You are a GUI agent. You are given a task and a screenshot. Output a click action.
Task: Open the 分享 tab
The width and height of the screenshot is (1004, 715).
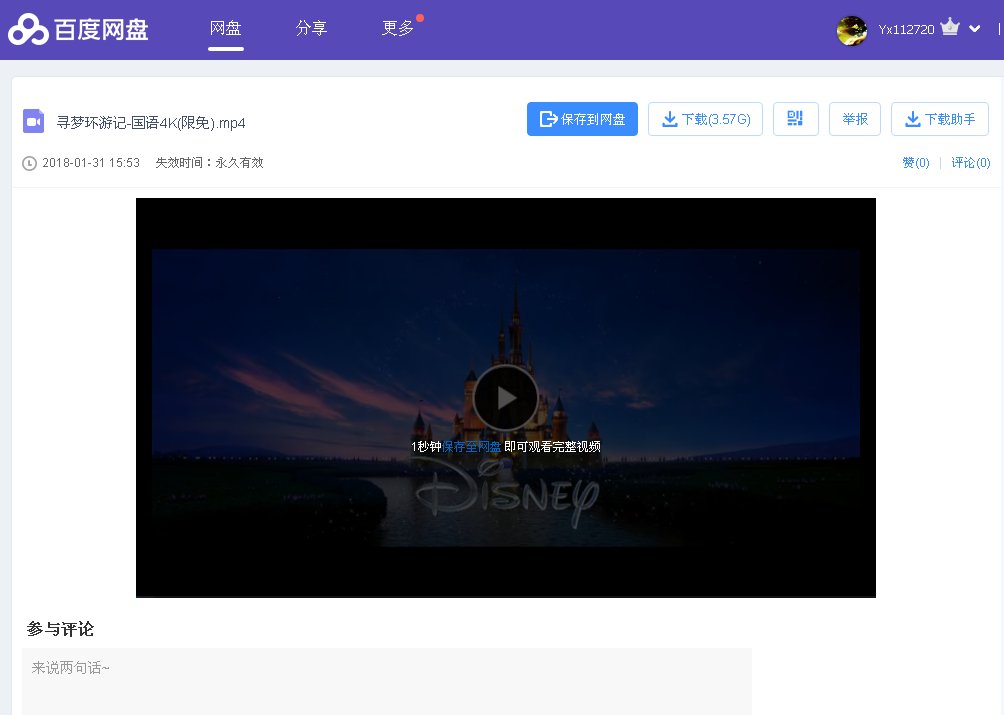tap(311, 29)
